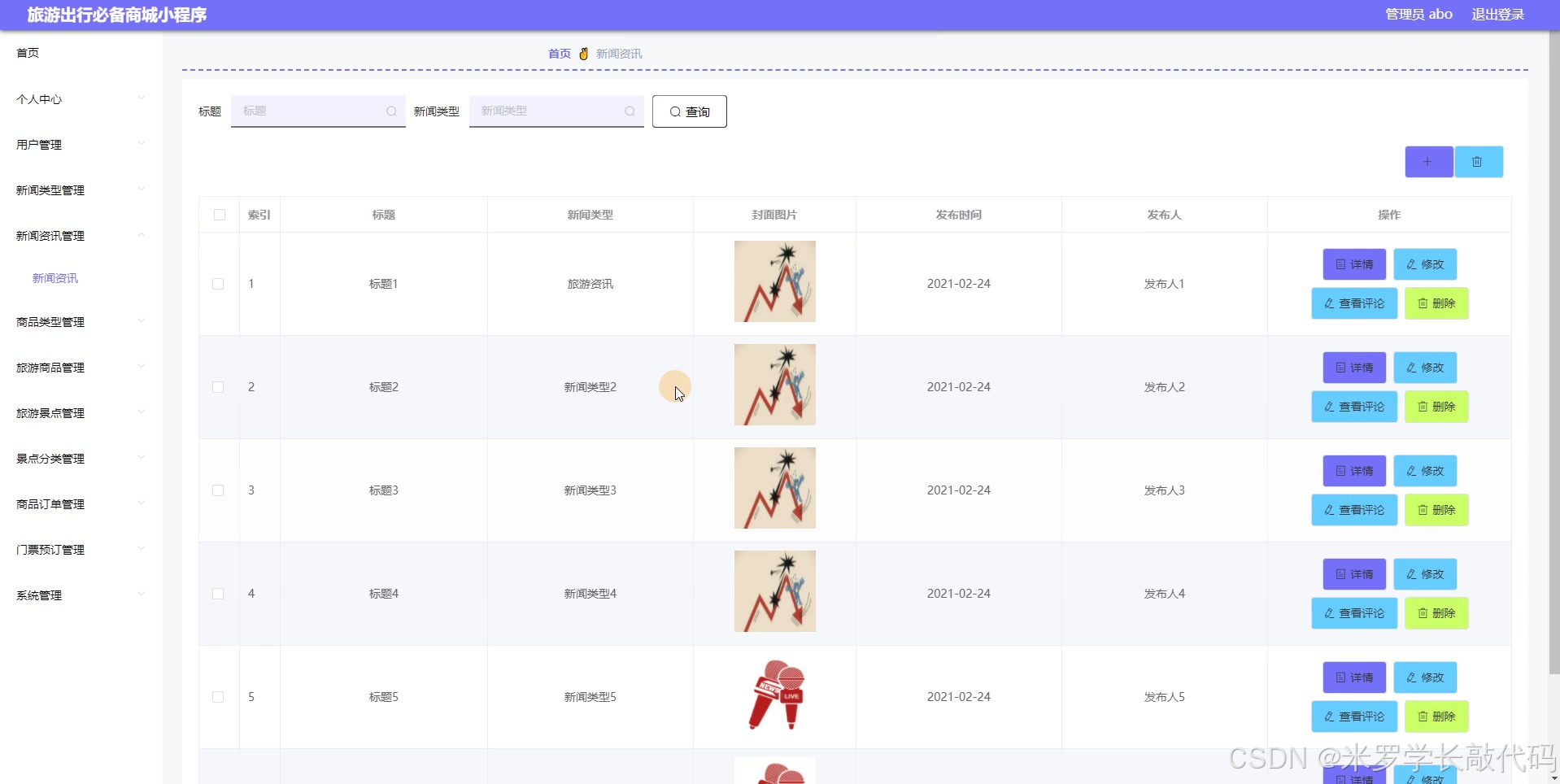Expand the 旅游商品管理 sidebar menu

[x=81, y=368]
